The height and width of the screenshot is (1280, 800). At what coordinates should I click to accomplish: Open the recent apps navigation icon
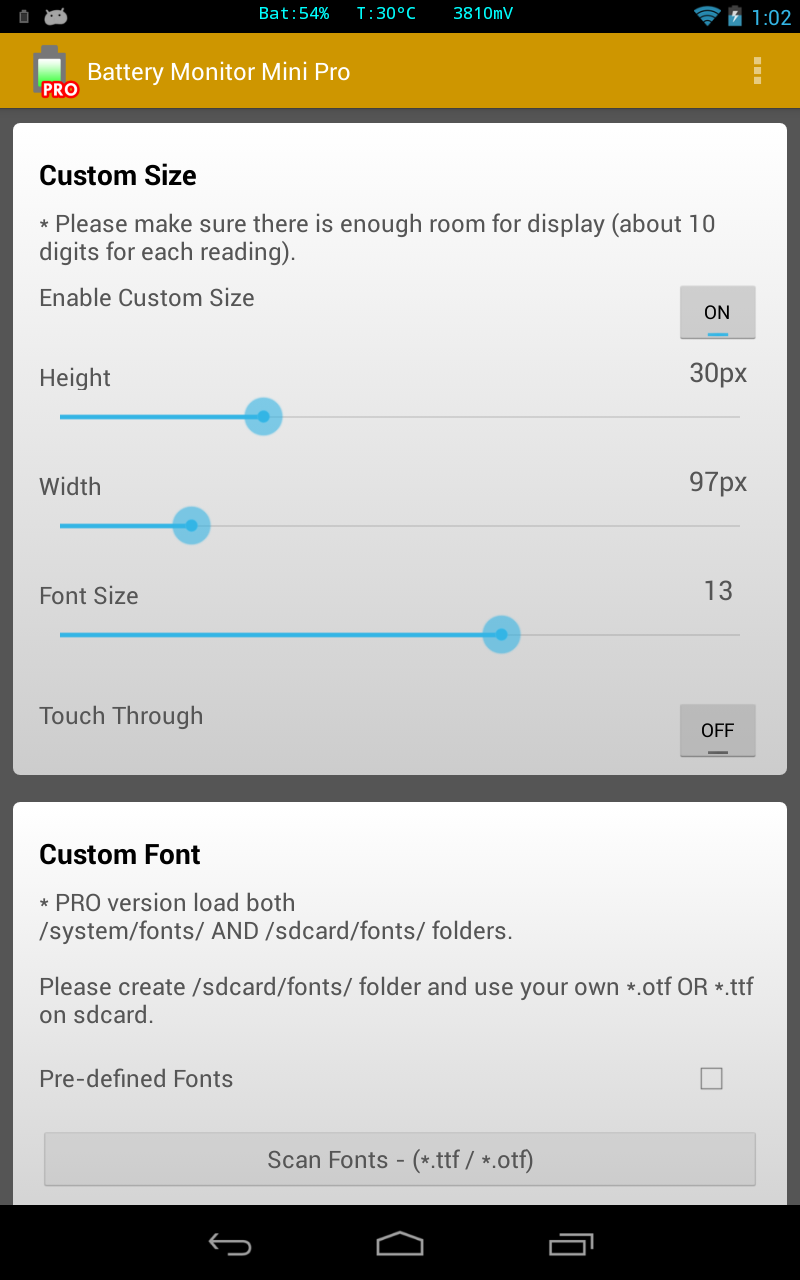pyautogui.click(x=570, y=1243)
